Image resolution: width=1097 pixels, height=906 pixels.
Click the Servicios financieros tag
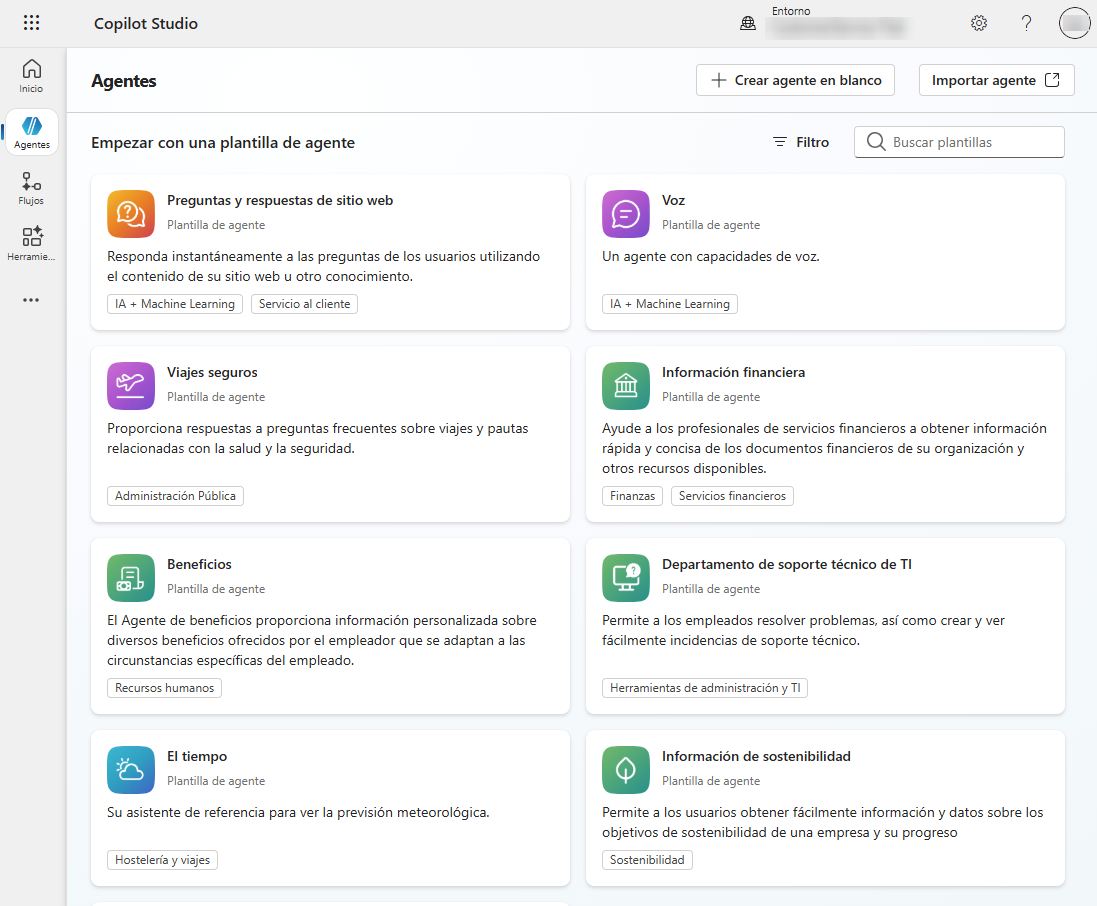(732, 495)
